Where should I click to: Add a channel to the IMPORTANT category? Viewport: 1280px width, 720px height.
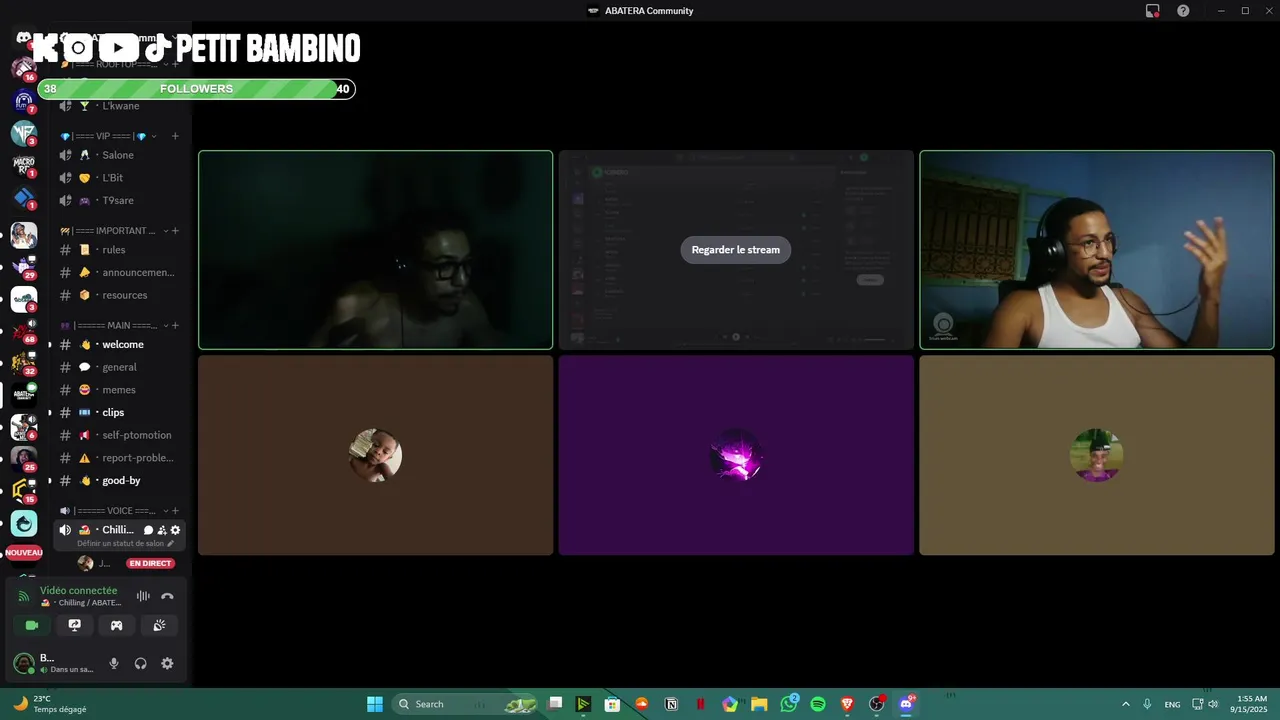pyautogui.click(x=175, y=231)
